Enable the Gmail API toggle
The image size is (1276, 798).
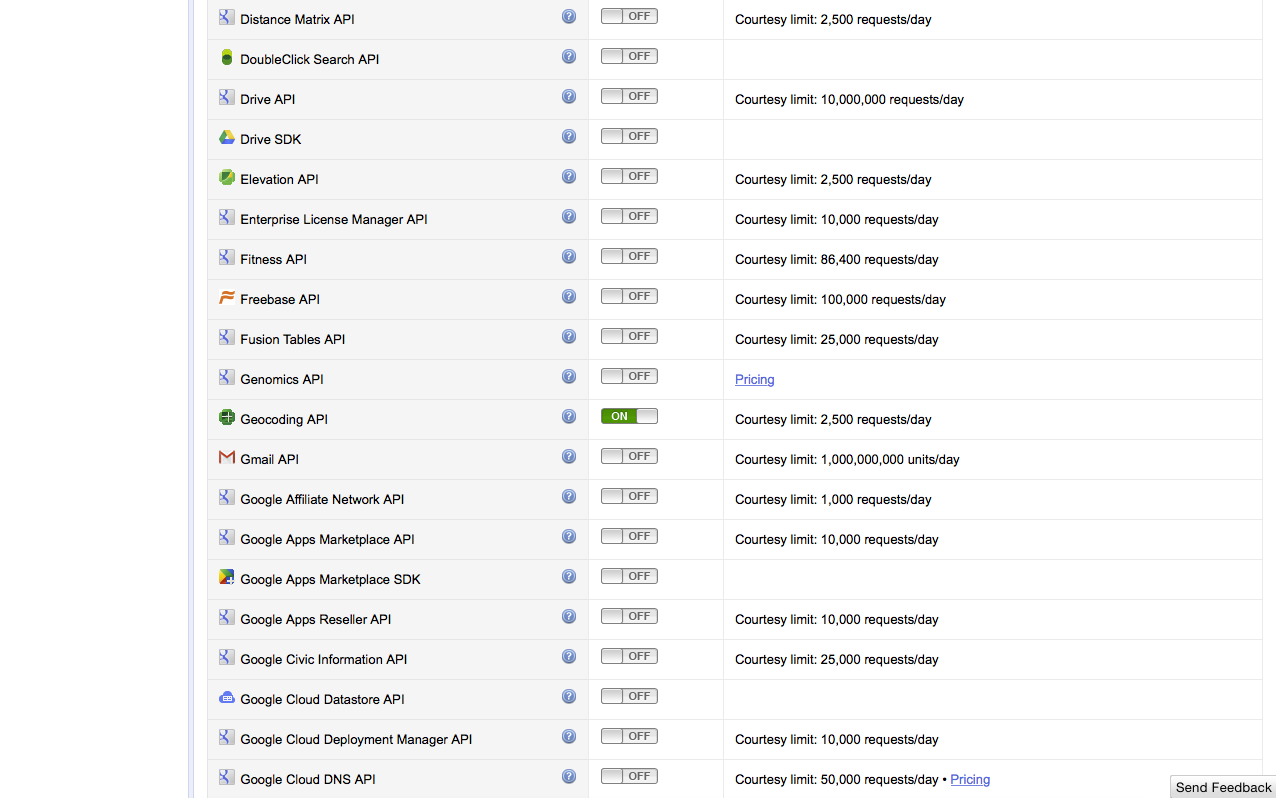point(629,456)
